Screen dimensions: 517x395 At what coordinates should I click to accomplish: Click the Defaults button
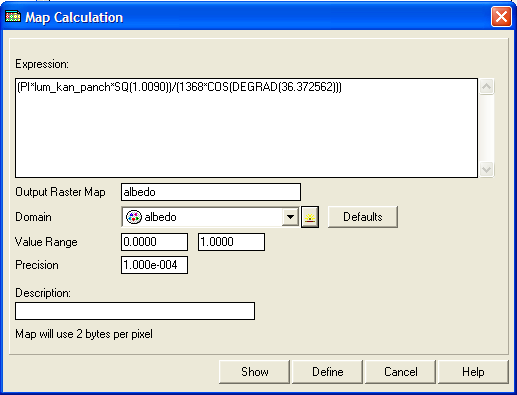(363, 217)
